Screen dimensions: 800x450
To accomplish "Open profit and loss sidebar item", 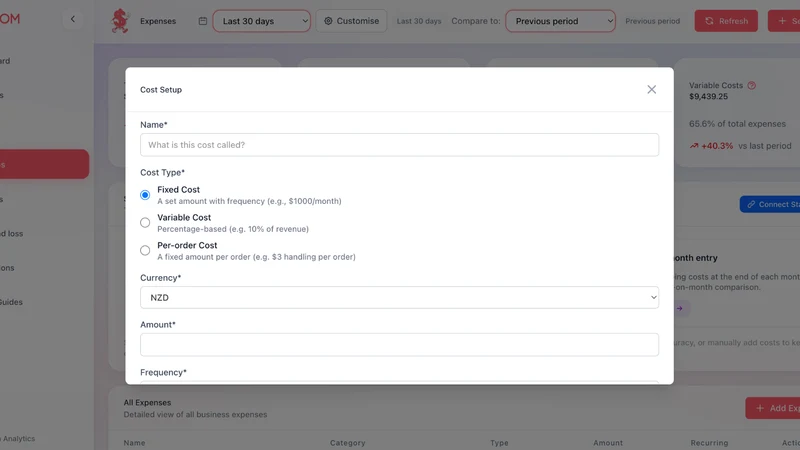I will click(x=11, y=233).
